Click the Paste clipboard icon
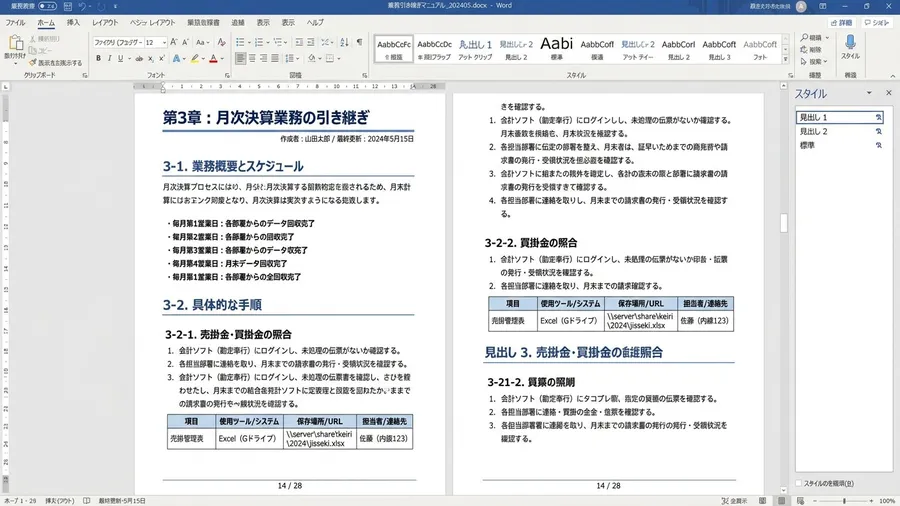Viewport: 900px width, 506px height. pos(15,42)
